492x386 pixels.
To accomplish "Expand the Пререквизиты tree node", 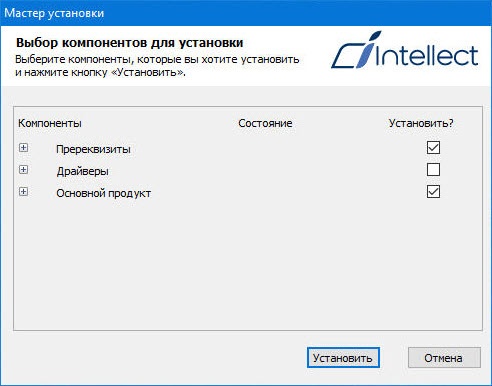I will pyautogui.click(x=23, y=147).
